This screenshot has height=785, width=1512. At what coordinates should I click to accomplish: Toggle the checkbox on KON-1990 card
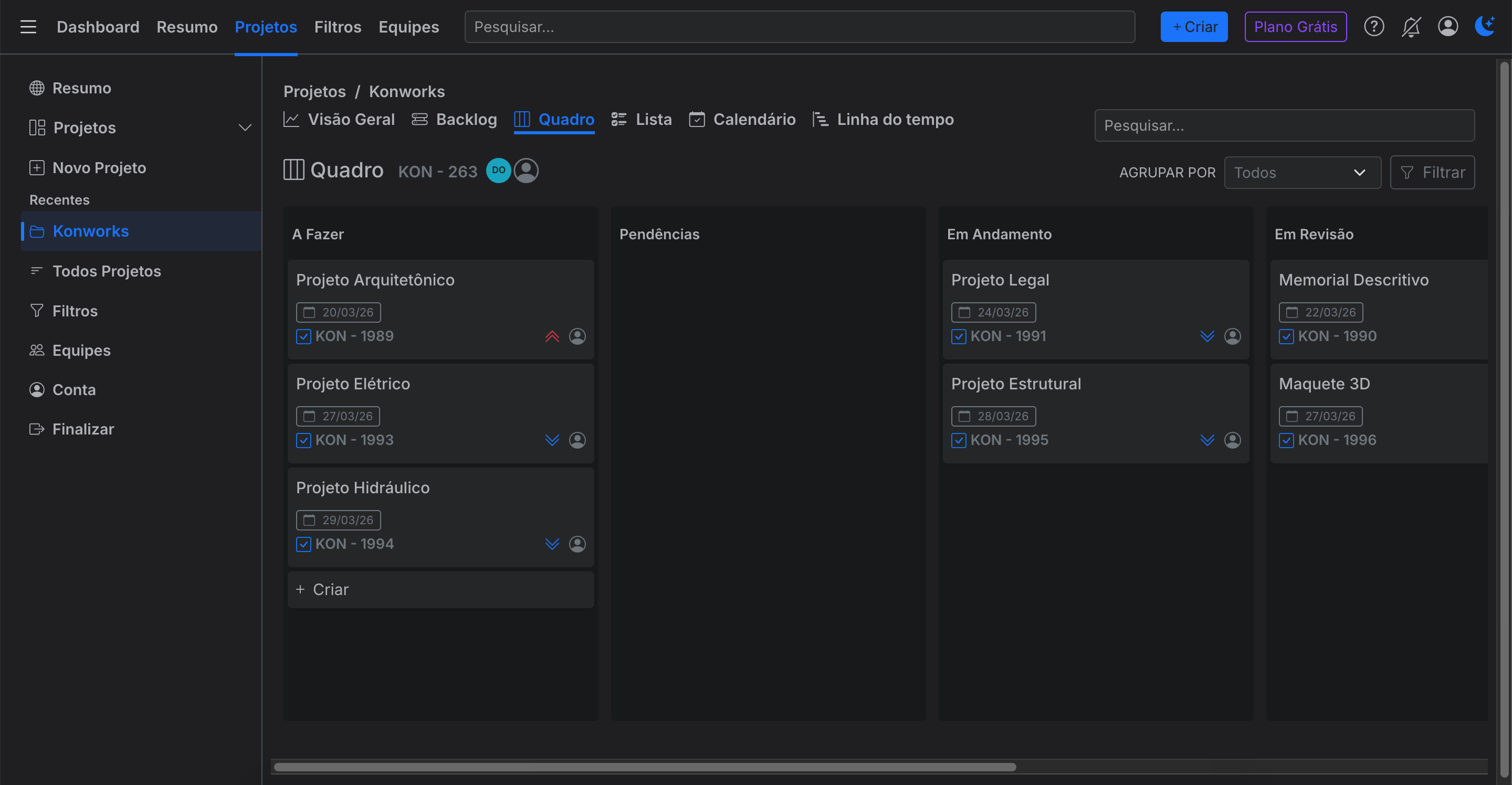point(1287,336)
